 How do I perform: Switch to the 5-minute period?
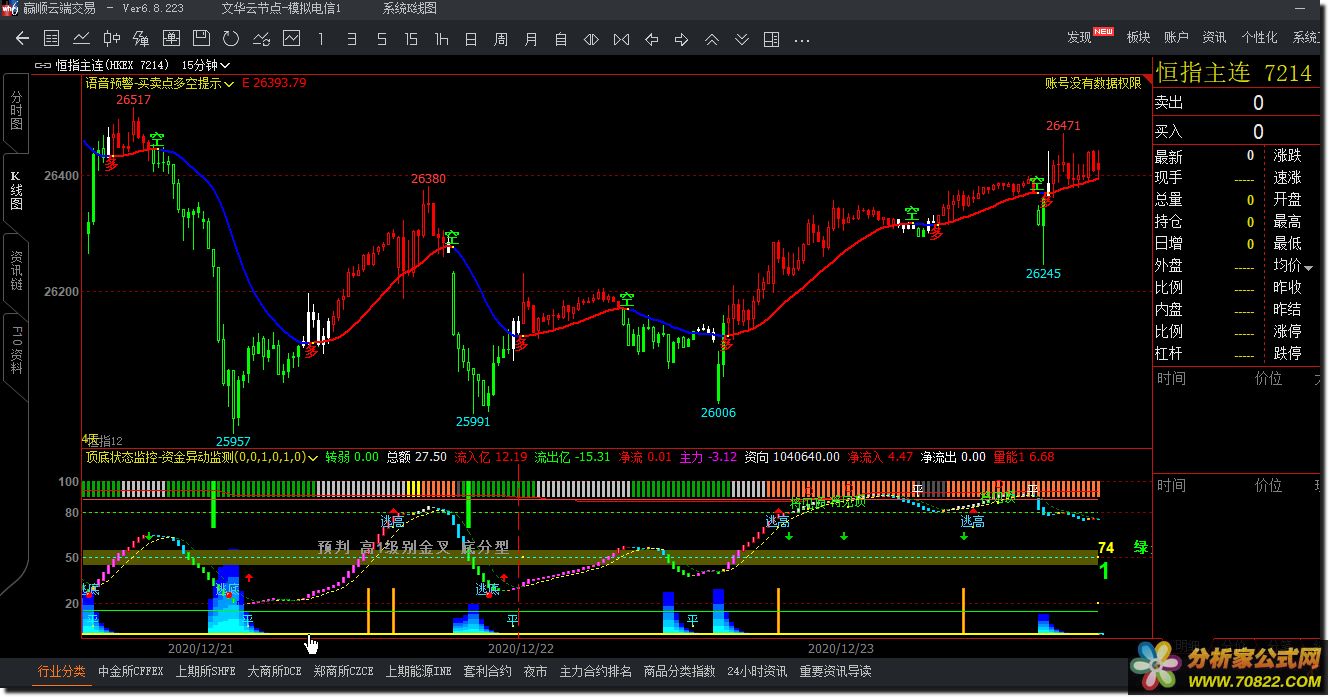coord(381,39)
